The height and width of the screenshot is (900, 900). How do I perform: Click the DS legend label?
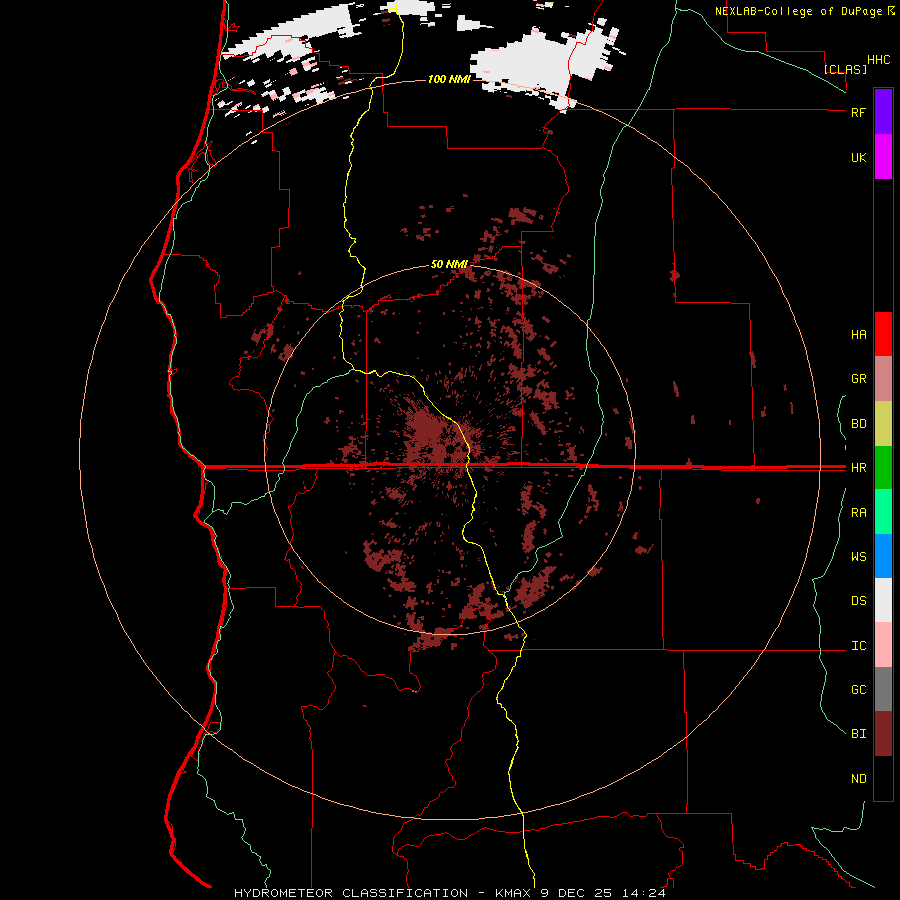[858, 601]
